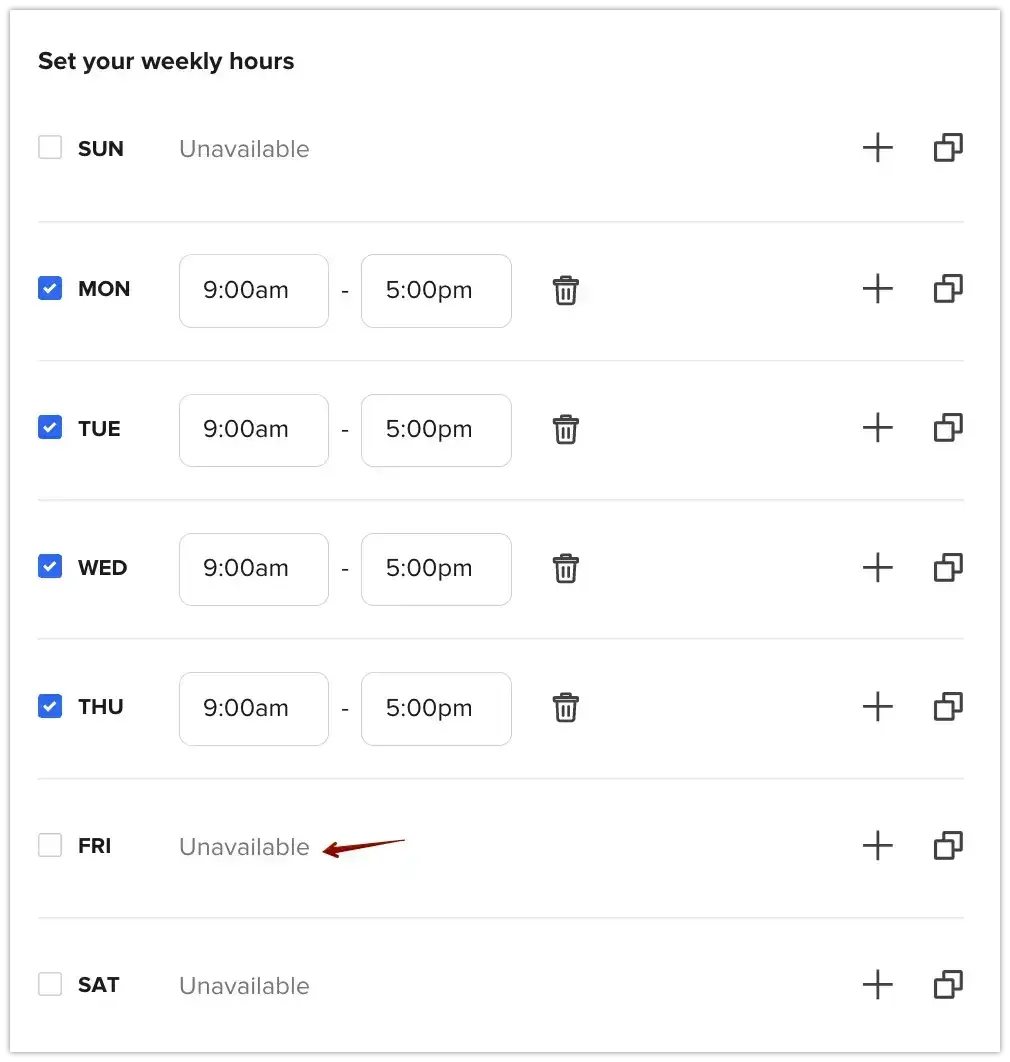The width and height of the screenshot is (1010, 1062).
Task: Open Tuesday's end time field
Action: [x=436, y=429]
